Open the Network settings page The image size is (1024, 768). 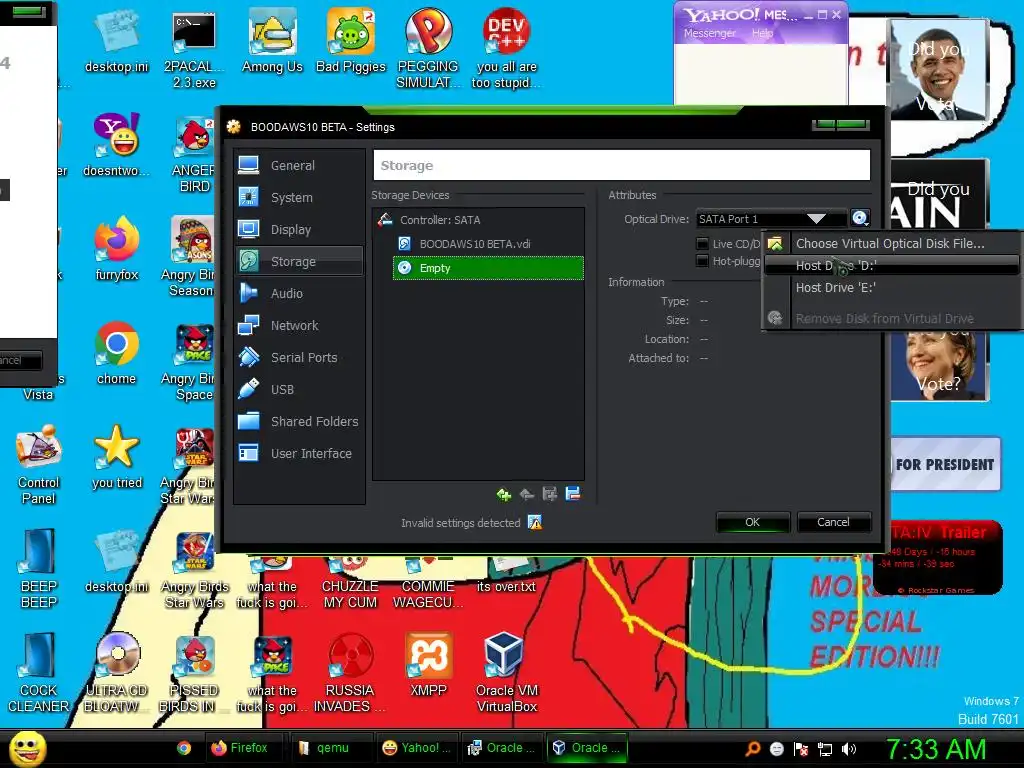(298, 325)
